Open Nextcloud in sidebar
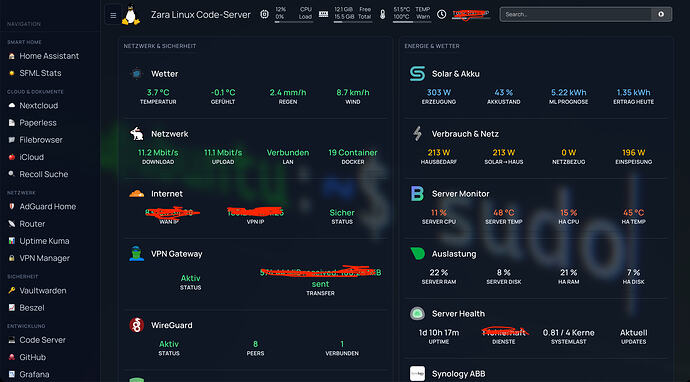 pos(33,106)
